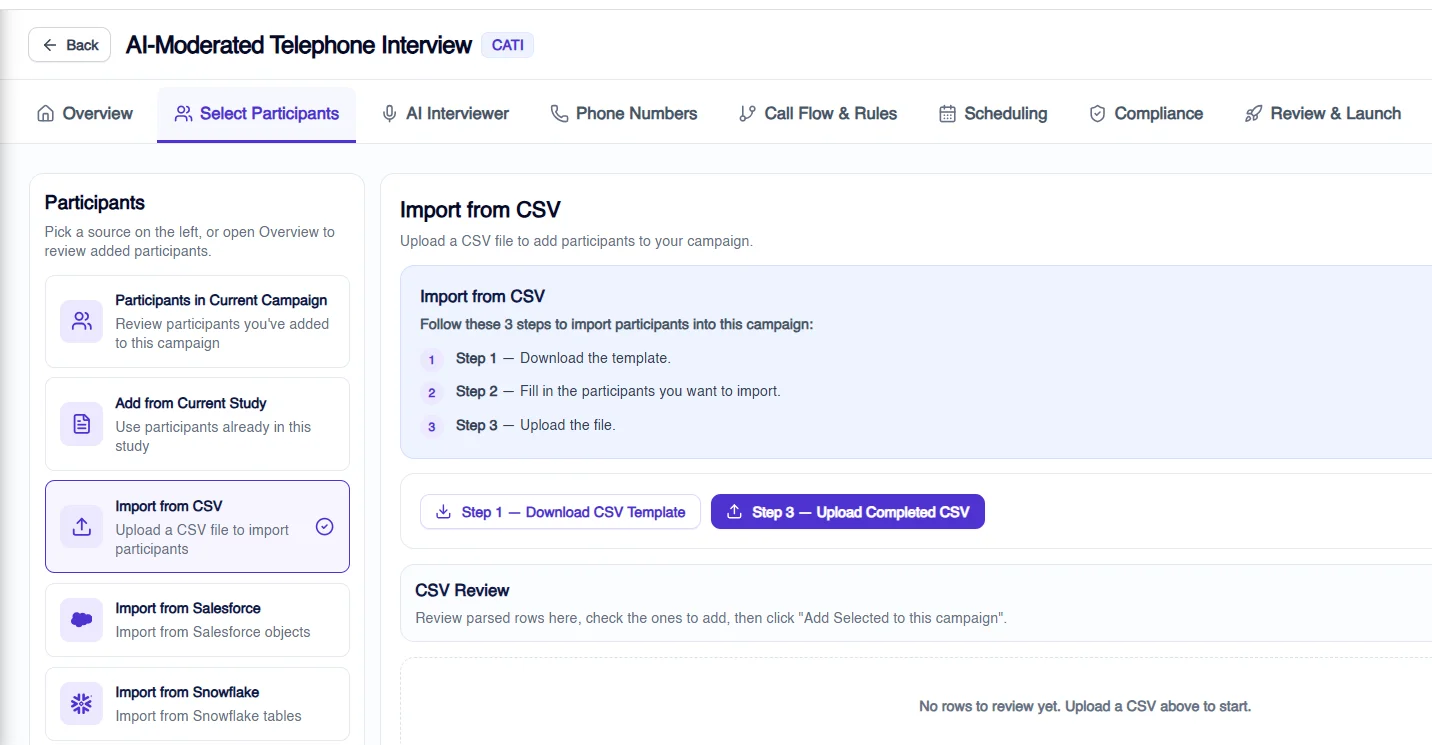Click Step 3 — Upload Completed CSV
The height and width of the screenshot is (745, 1432).
[848, 512]
